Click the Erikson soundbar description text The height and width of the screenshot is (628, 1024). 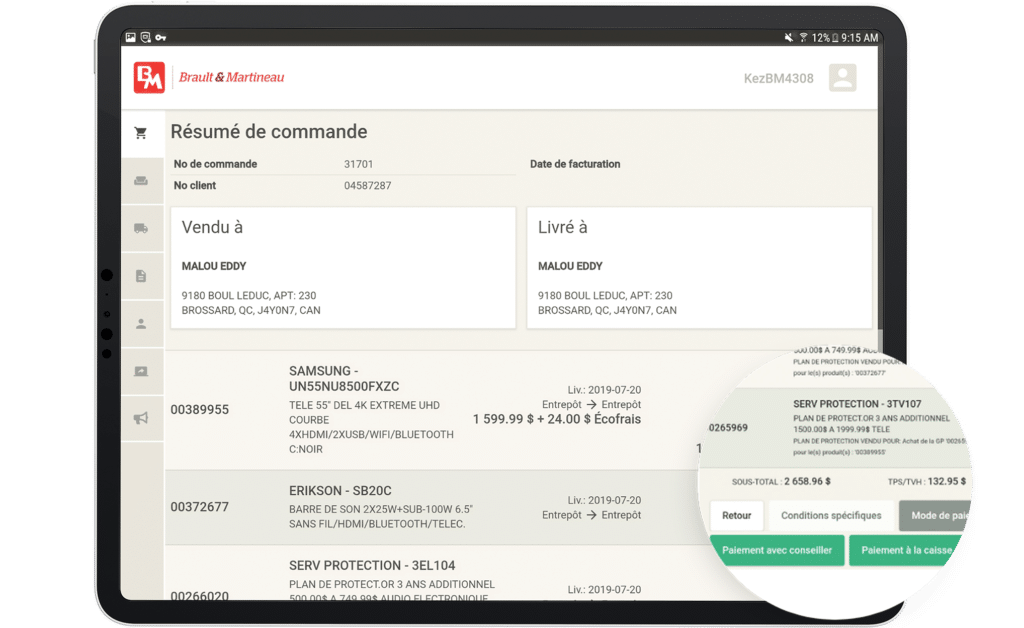click(x=381, y=516)
